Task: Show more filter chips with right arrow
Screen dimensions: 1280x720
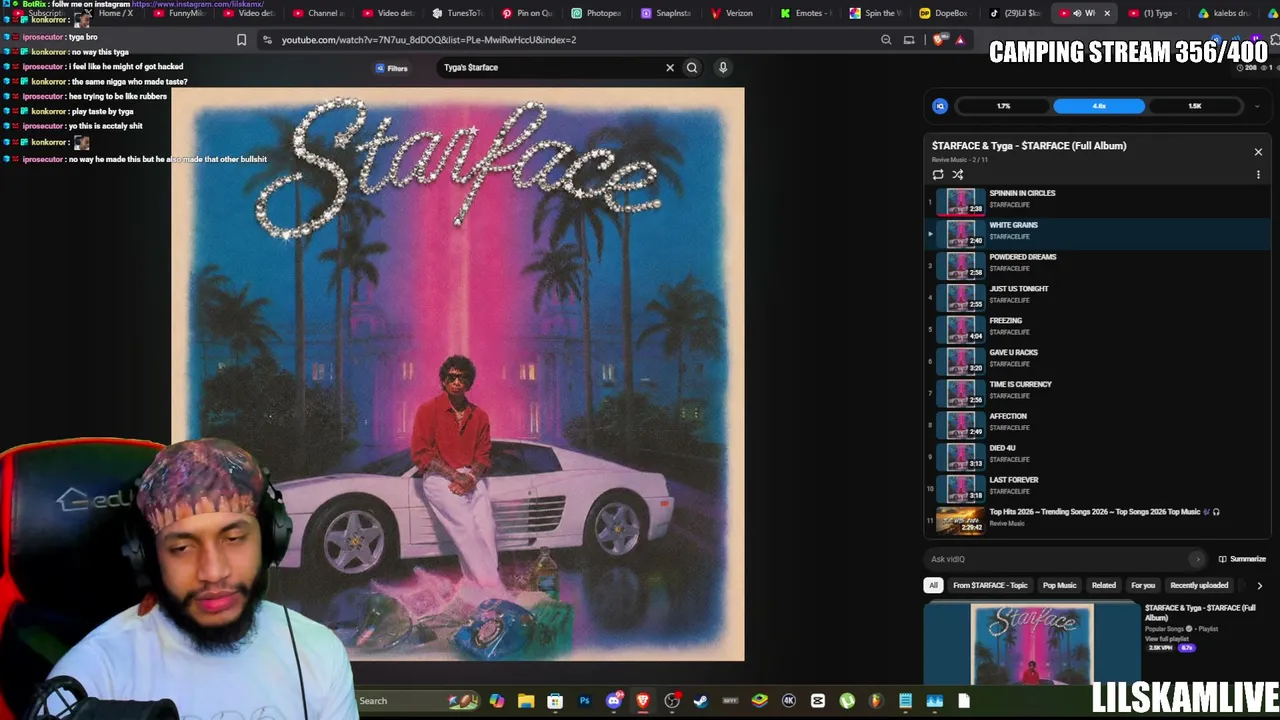Action: [1259, 586]
